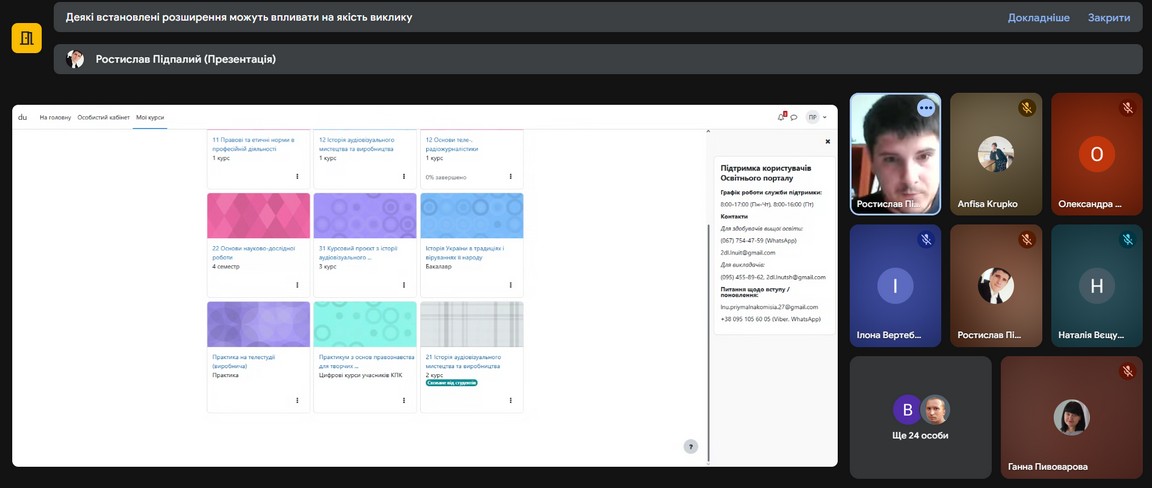Viewport: 1152px width, 488px height.
Task: Open three-dot menu for Практика на телестудії card
Action: tap(297, 400)
